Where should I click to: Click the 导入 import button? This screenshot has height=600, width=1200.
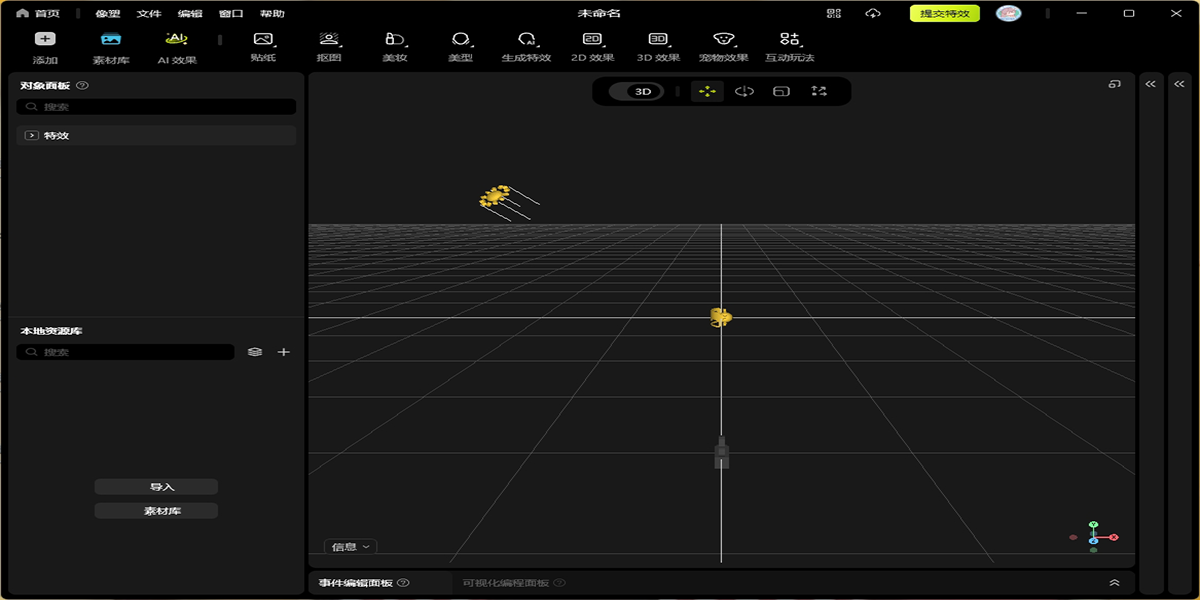tap(156, 487)
